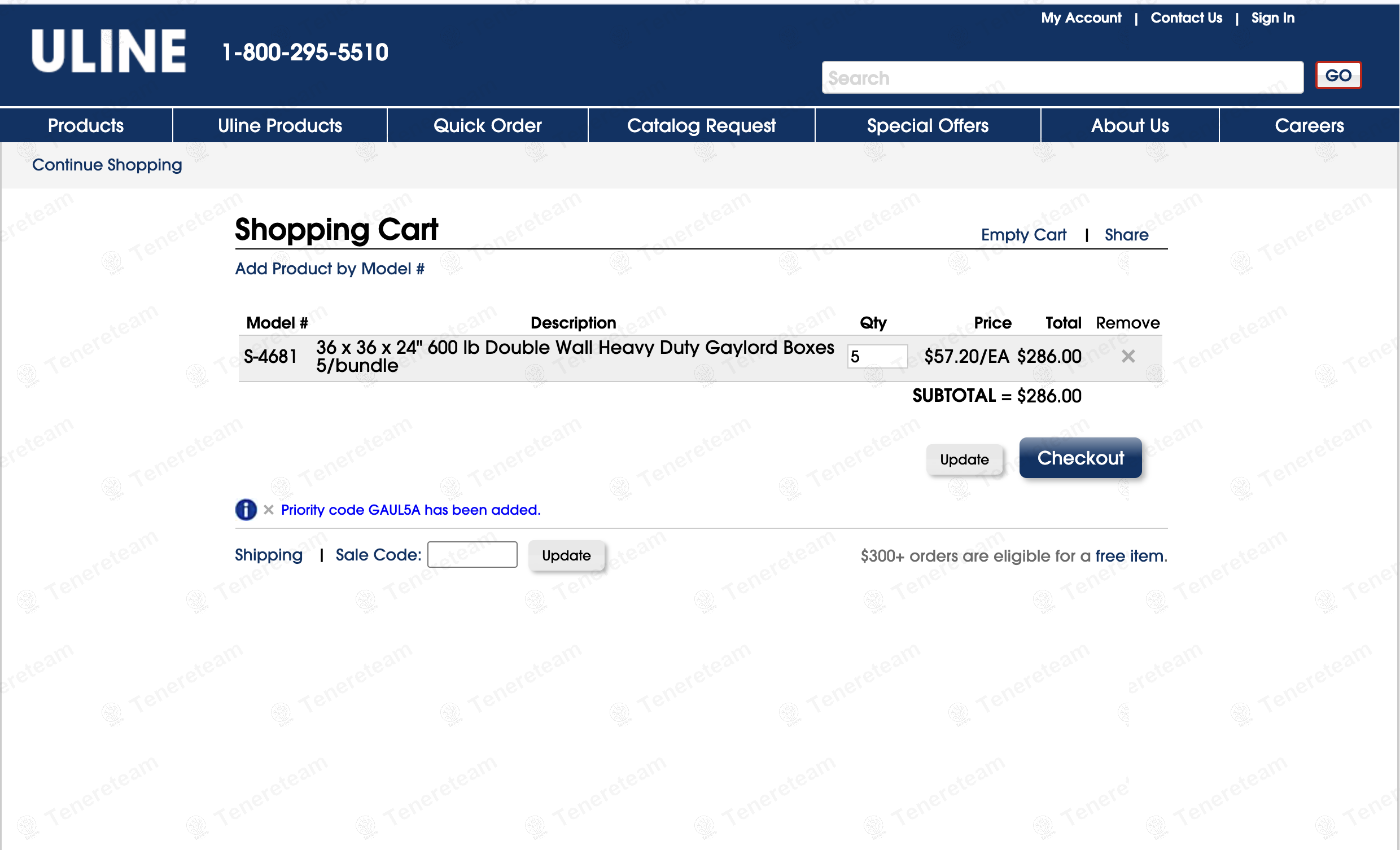Click the Continue Shopping link
Viewport: 1400px width, 850px height.
107,165
